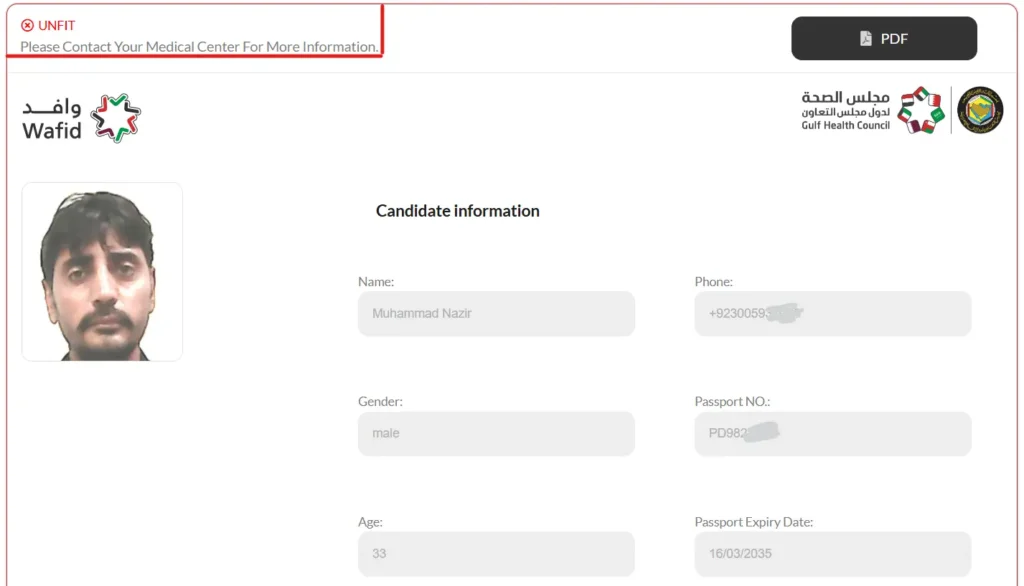
Task: Click the Gulf Health Council English text
Action: [x=845, y=125]
